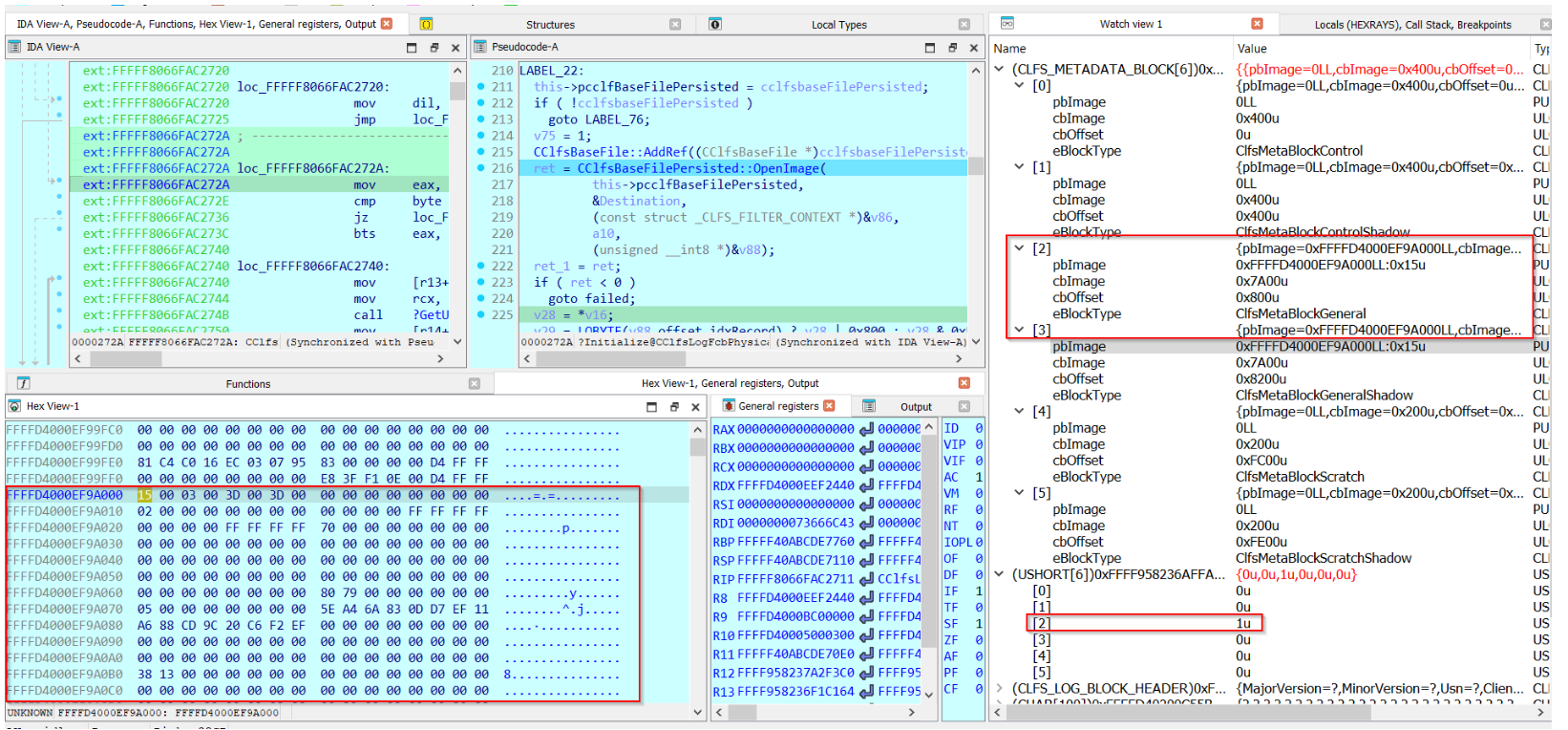Click the Hex View-1 panel icon

coord(14,406)
